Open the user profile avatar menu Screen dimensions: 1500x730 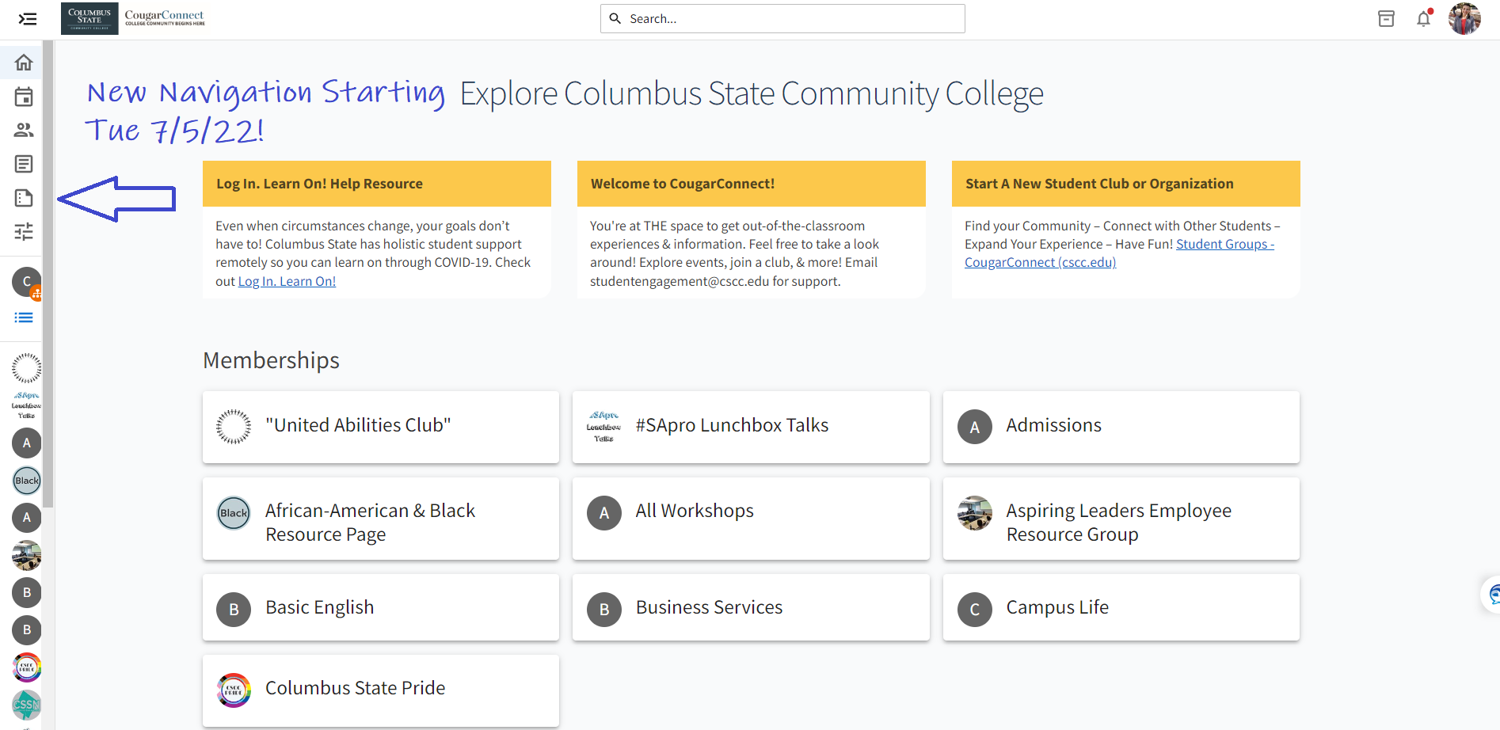(1464, 19)
